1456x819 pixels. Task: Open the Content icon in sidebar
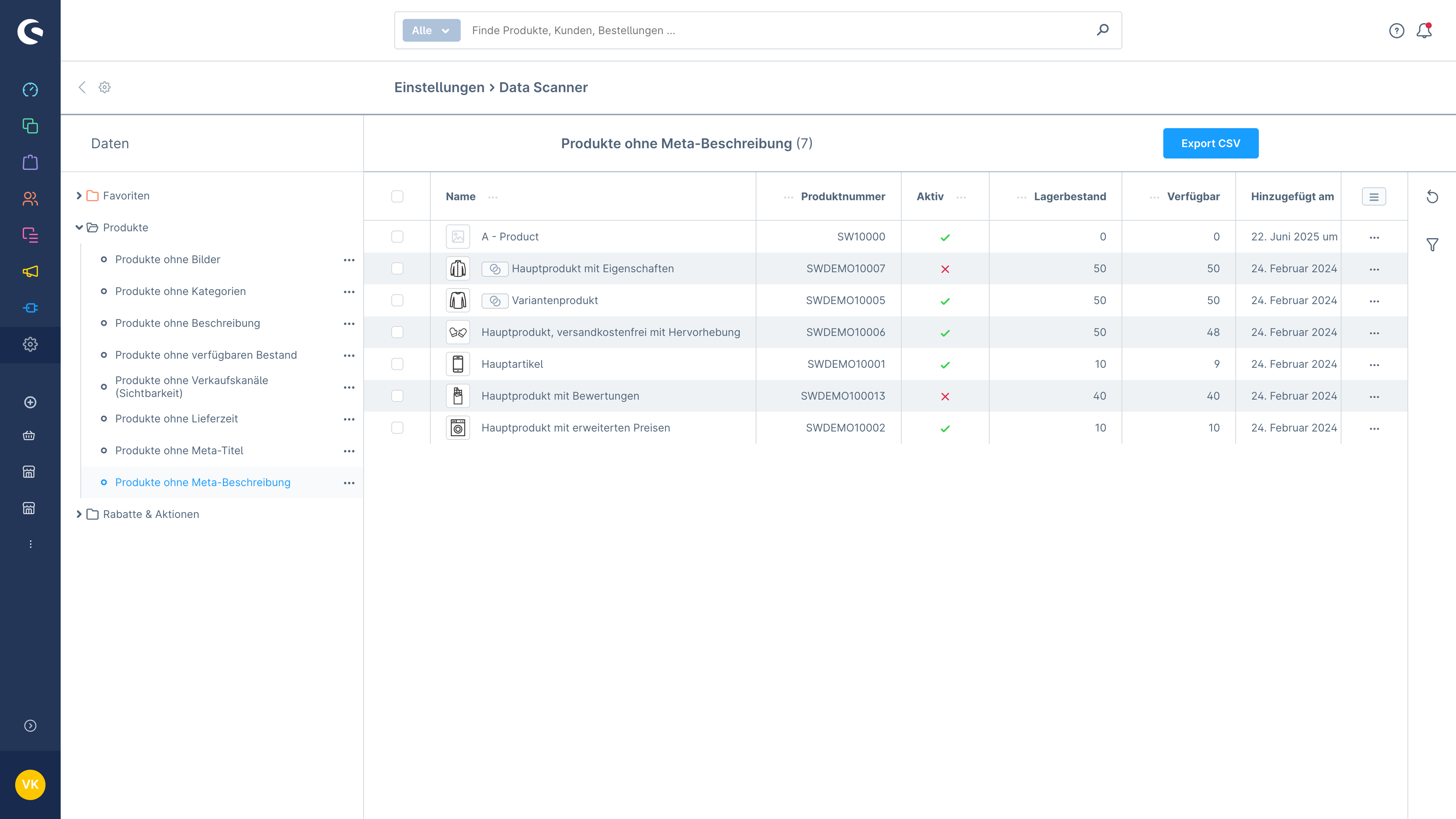click(x=30, y=235)
